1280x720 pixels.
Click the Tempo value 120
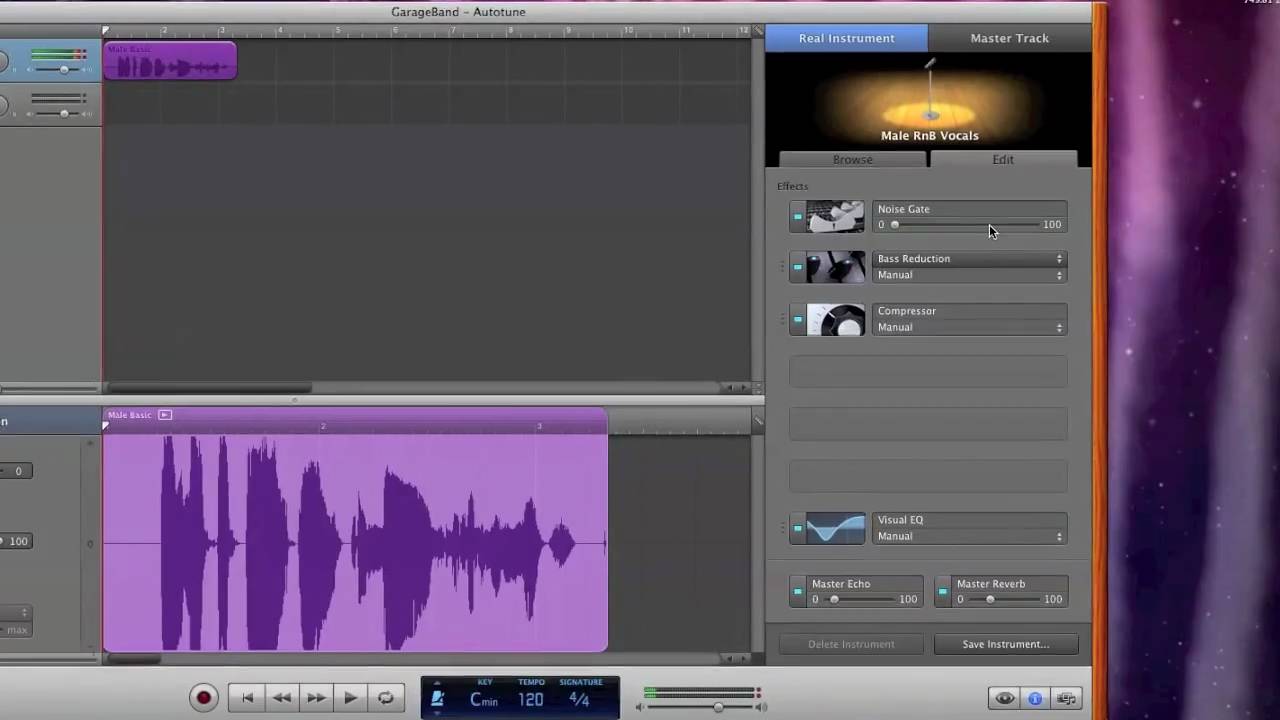531,700
